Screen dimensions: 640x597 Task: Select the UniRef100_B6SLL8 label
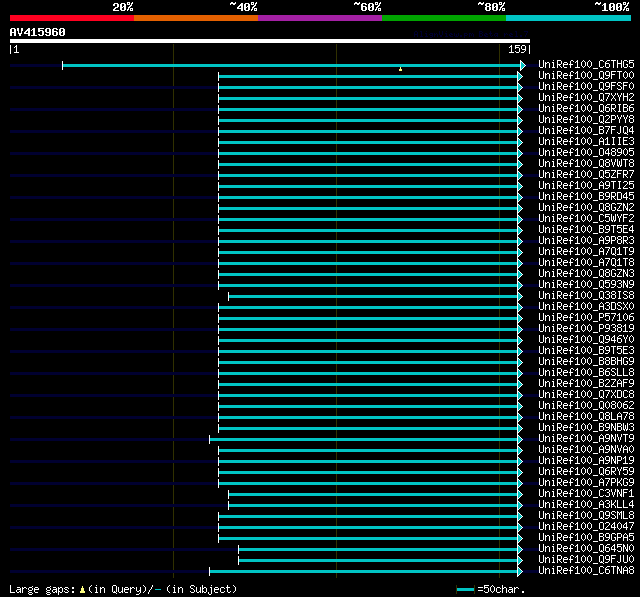pyautogui.click(x=586, y=373)
